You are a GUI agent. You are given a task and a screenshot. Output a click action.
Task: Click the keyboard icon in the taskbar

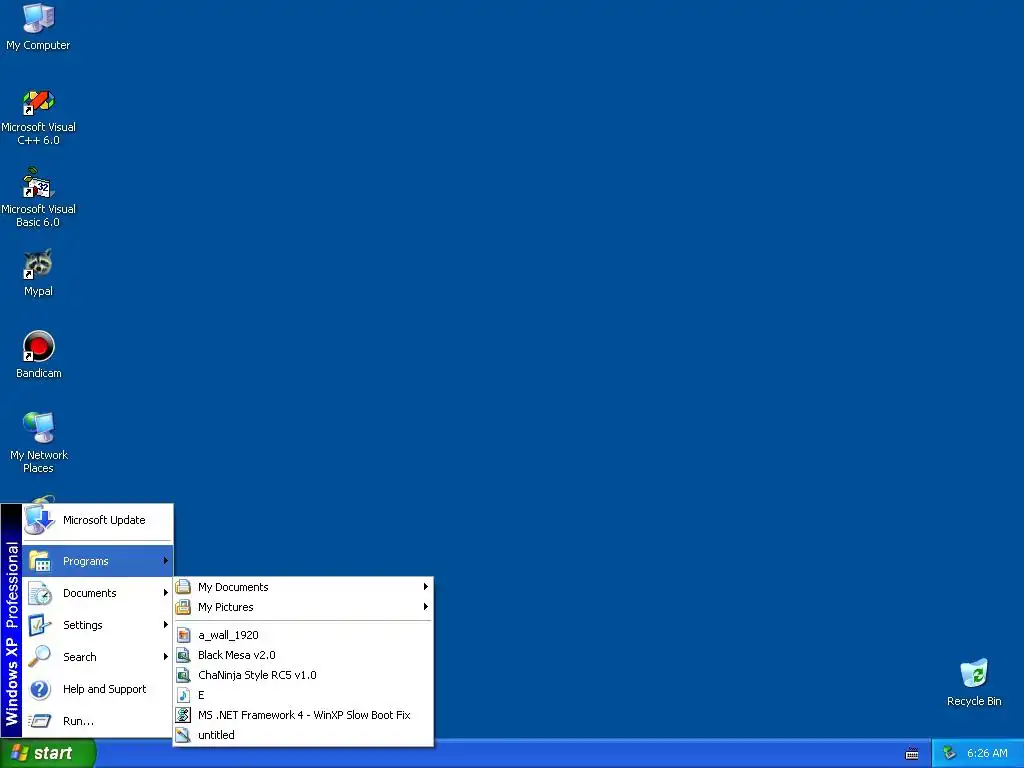point(912,754)
